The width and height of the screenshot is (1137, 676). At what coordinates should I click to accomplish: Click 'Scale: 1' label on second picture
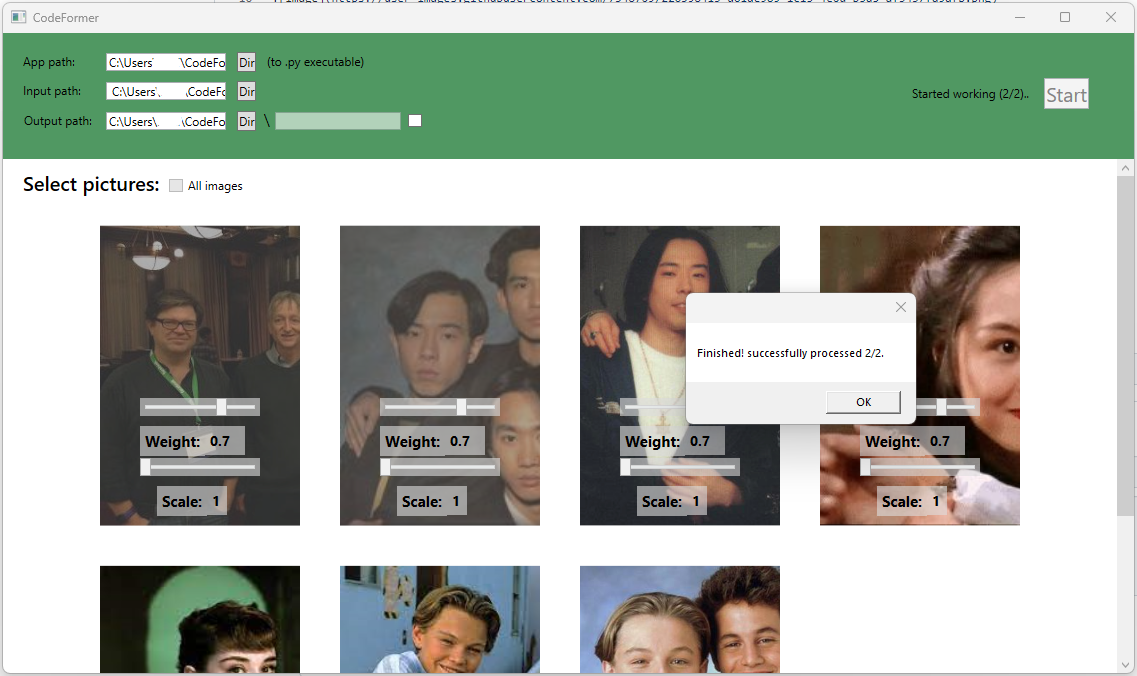(431, 501)
